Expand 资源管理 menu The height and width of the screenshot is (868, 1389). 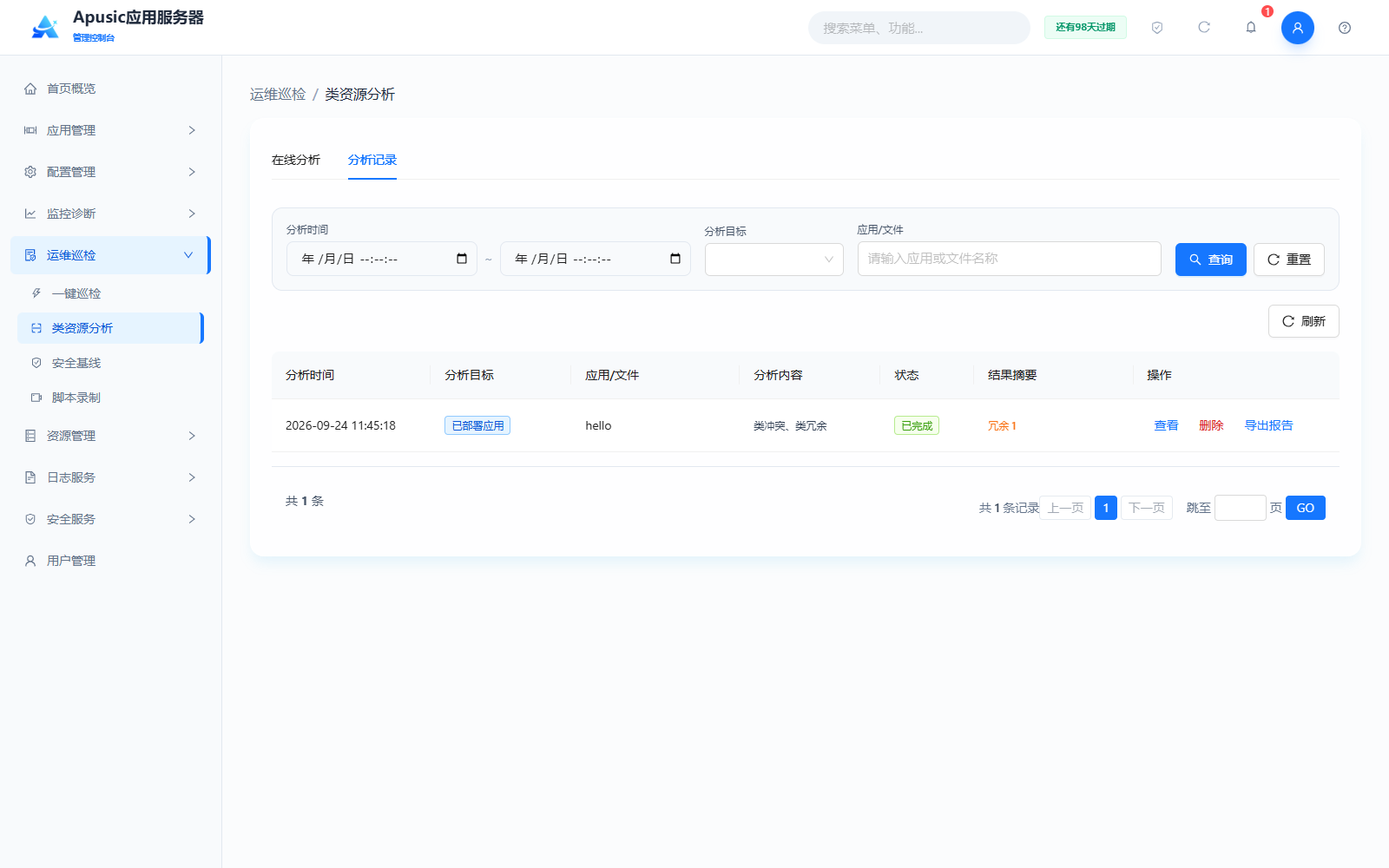click(110, 436)
